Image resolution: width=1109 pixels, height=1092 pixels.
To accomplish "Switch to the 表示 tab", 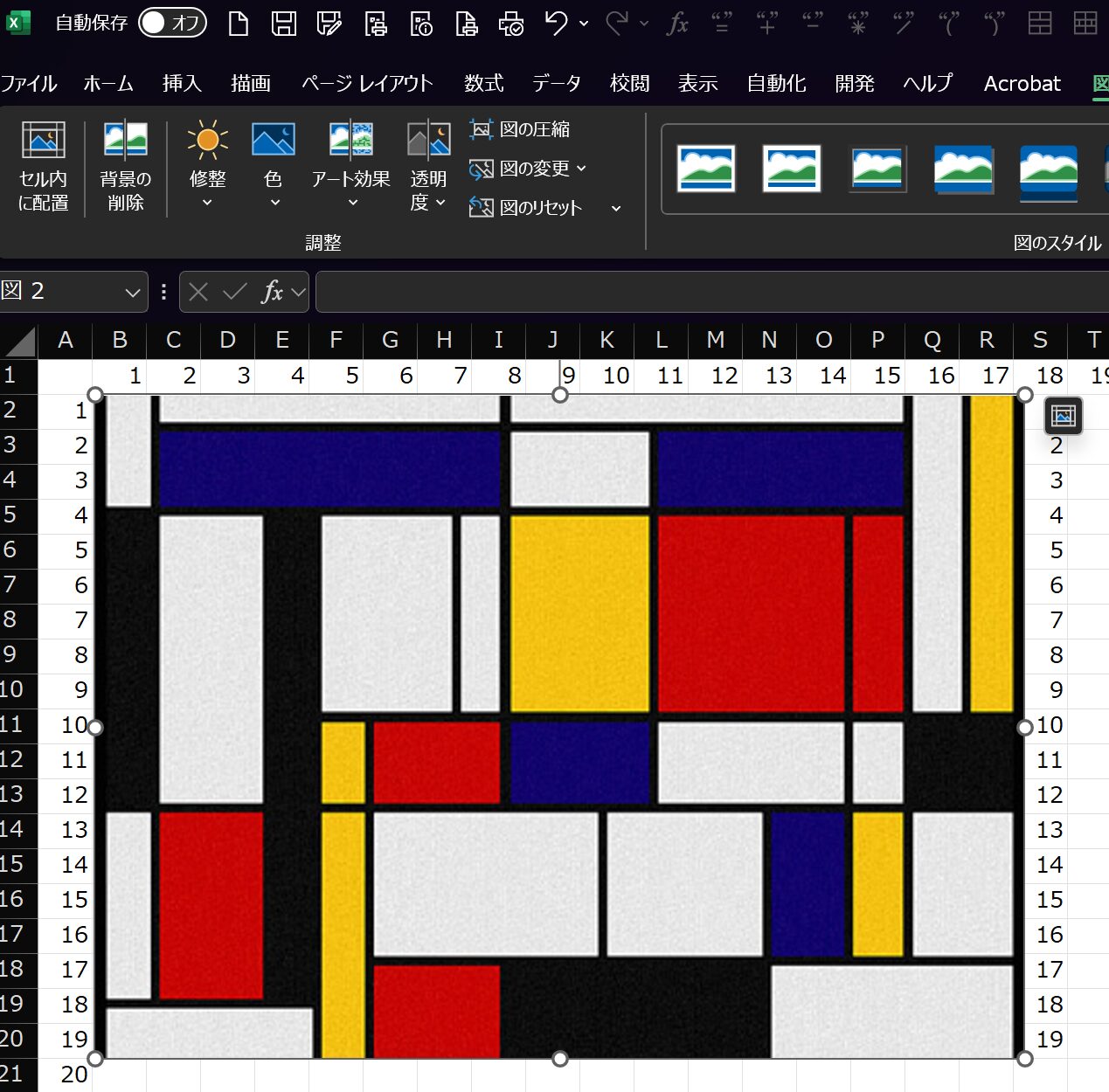I will (x=698, y=84).
